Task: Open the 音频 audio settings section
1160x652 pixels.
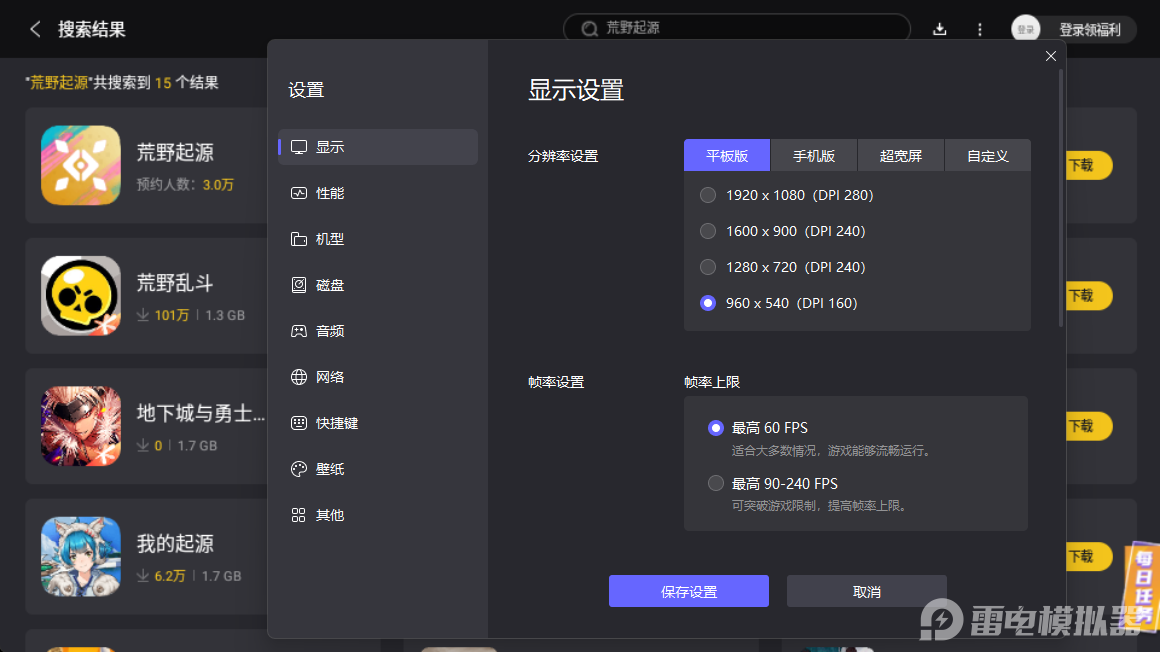Action: click(x=378, y=331)
